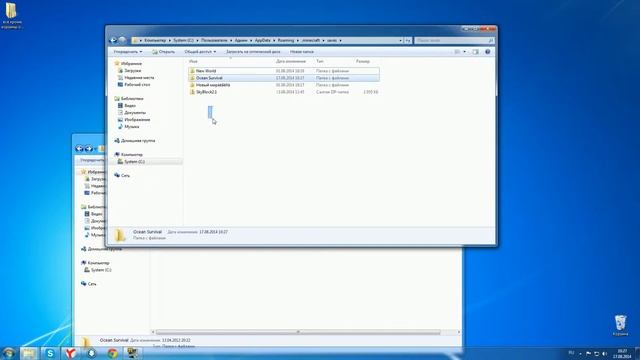This screenshot has height=360, width=640.
Task: Select AppData in the address breadcrumb
Action: tap(262, 40)
